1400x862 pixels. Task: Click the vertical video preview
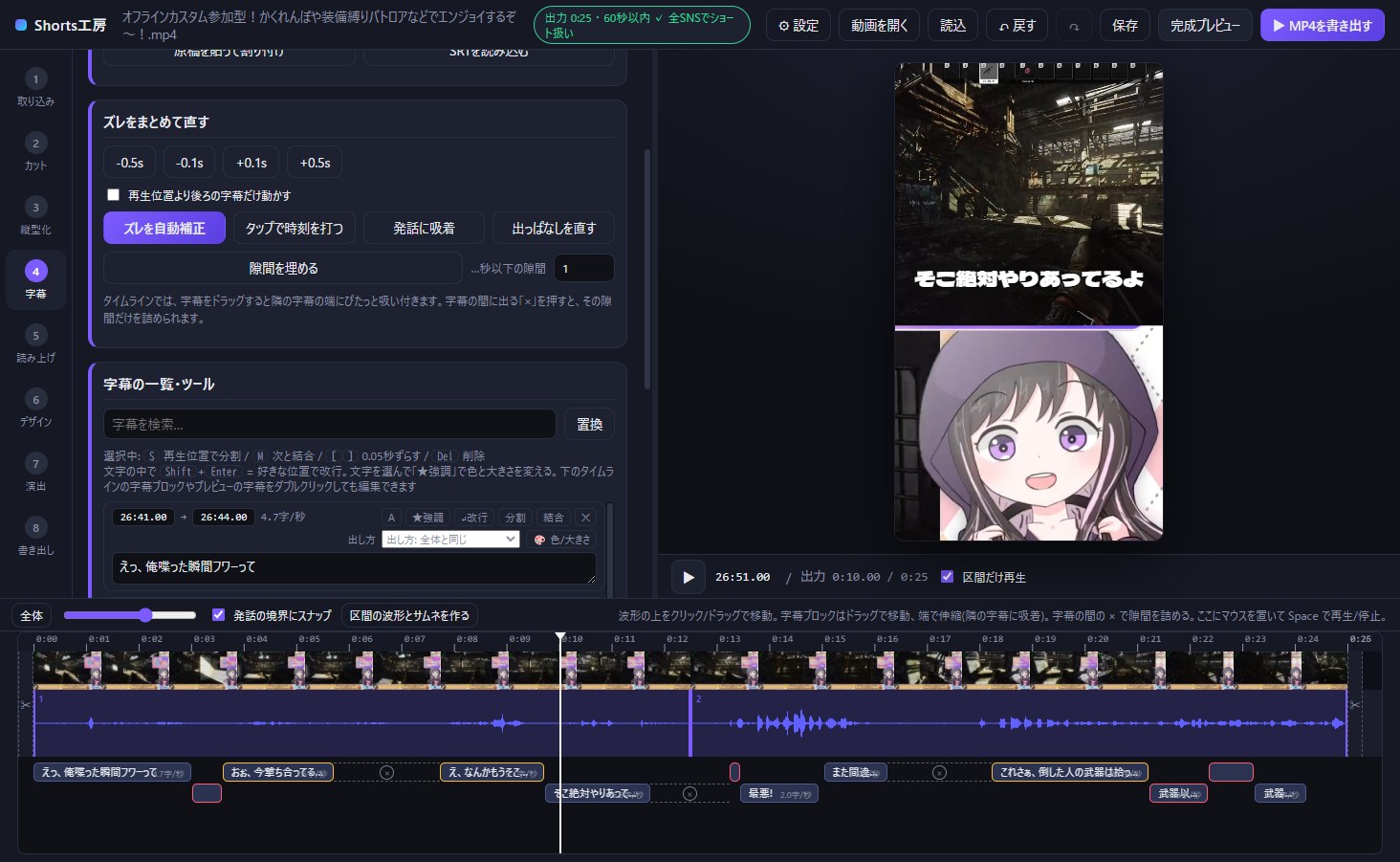pos(1029,302)
